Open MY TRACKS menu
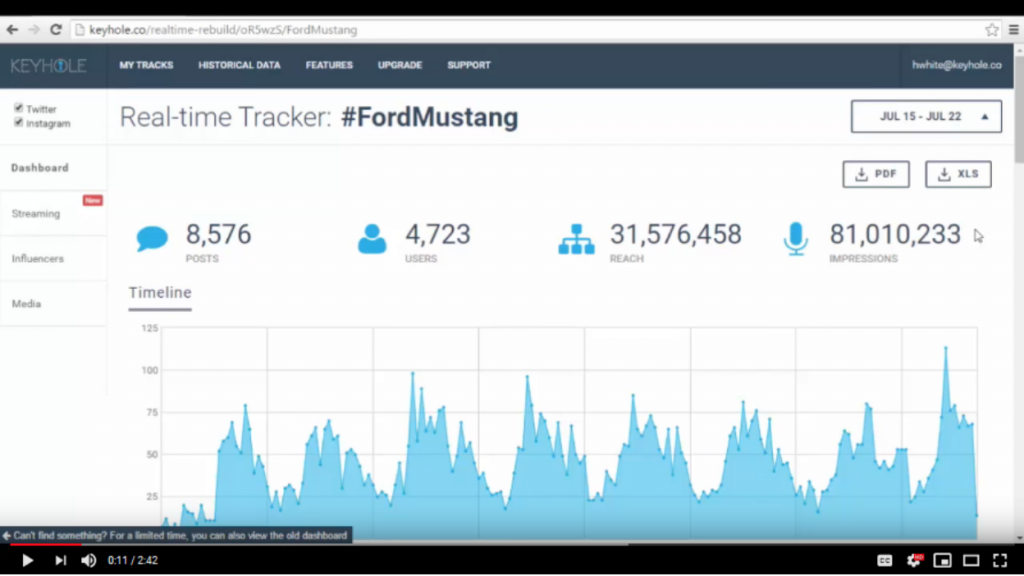The height and width of the screenshot is (576, 1024). (x=146, y=65)
